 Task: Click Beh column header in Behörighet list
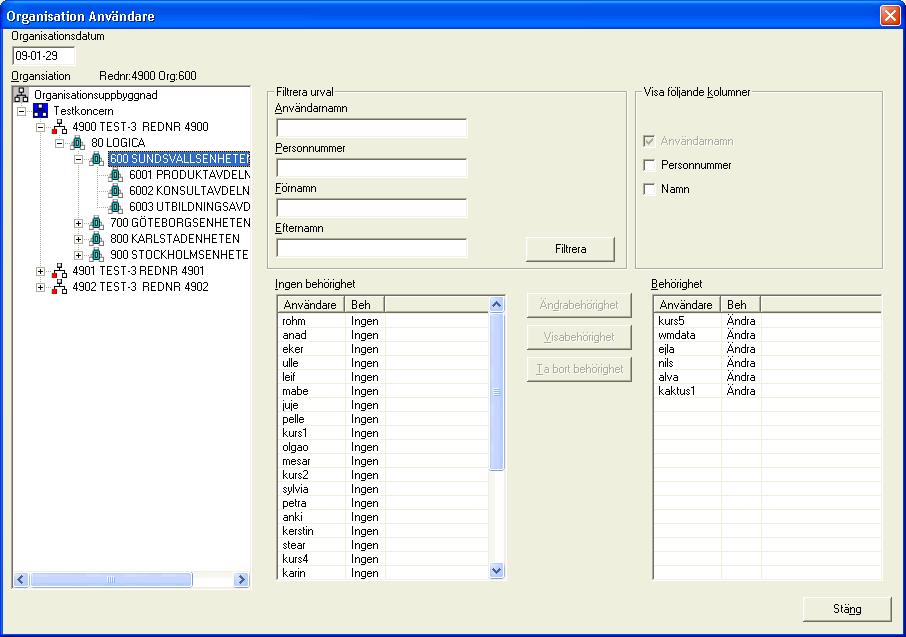[740, 305]
